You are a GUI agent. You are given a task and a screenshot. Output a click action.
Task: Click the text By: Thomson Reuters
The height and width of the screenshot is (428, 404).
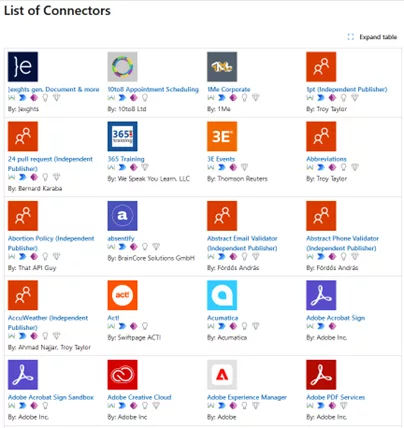(x=237, y=179)
